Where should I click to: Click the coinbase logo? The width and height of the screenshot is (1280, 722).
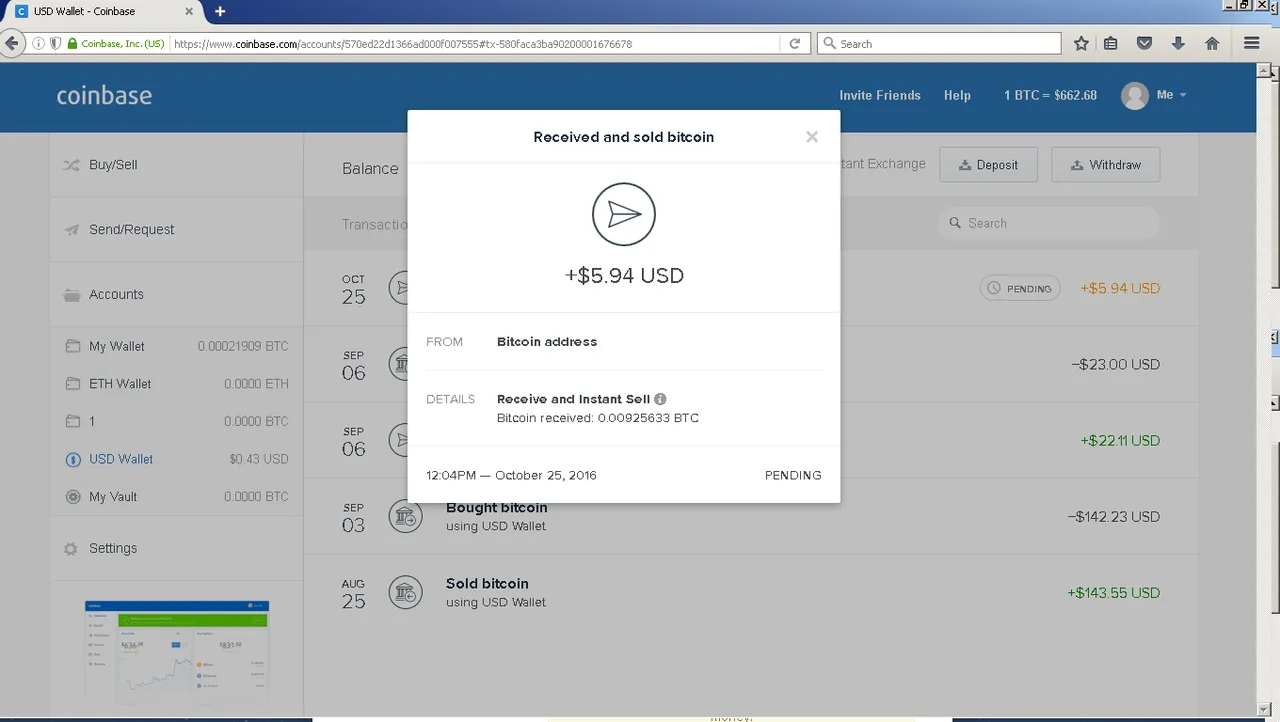104,96
